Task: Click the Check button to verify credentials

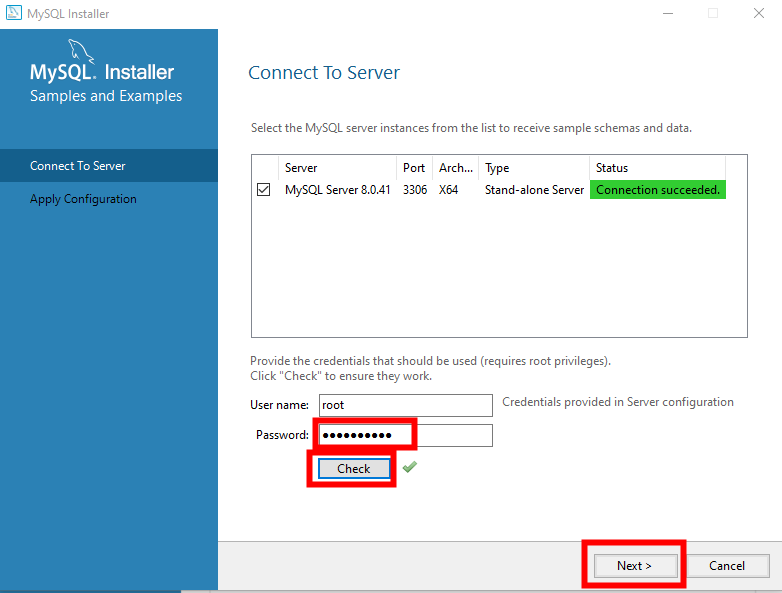Action: (x=354, y=469)
